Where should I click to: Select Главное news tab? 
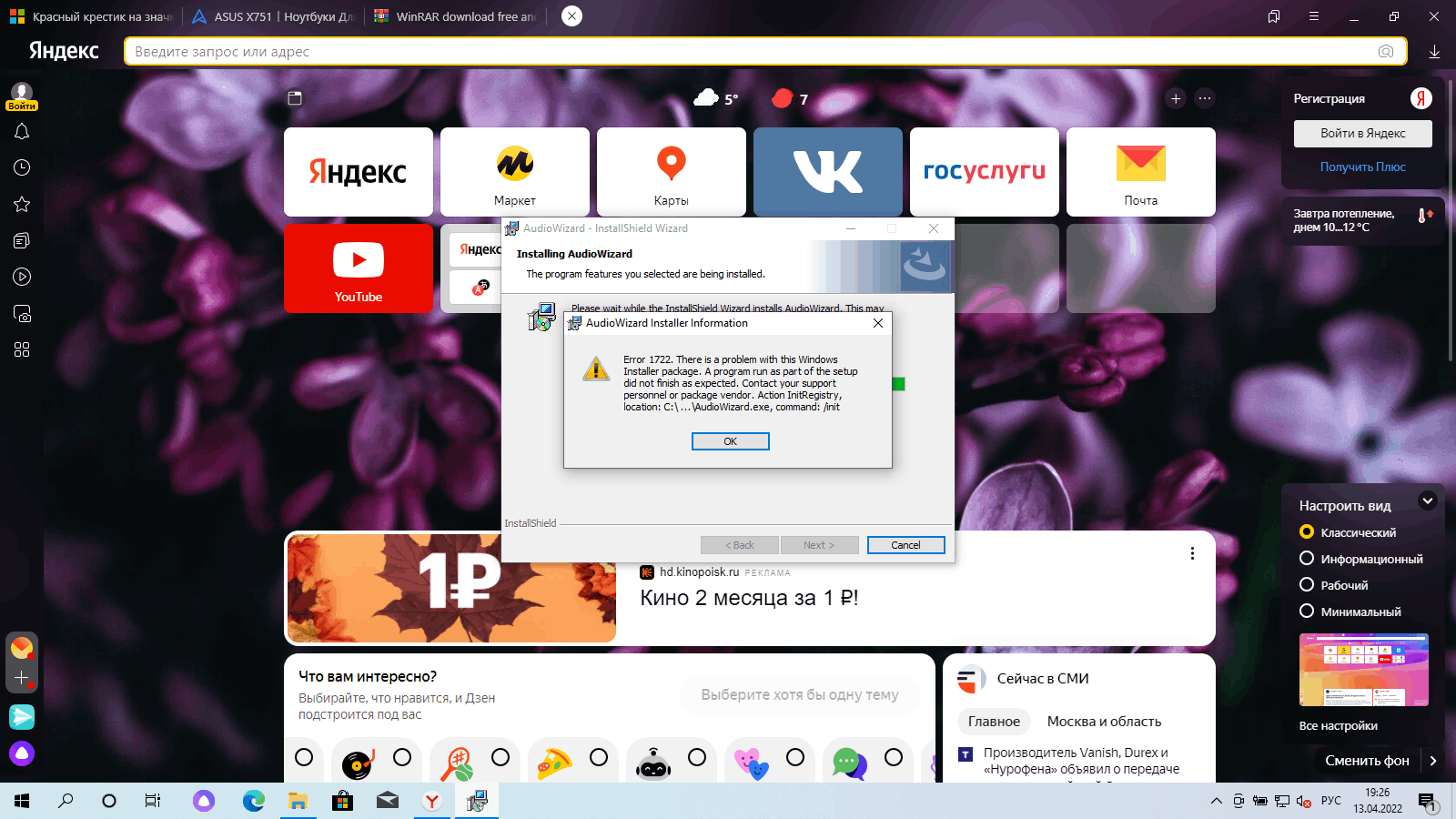[994, 722]
